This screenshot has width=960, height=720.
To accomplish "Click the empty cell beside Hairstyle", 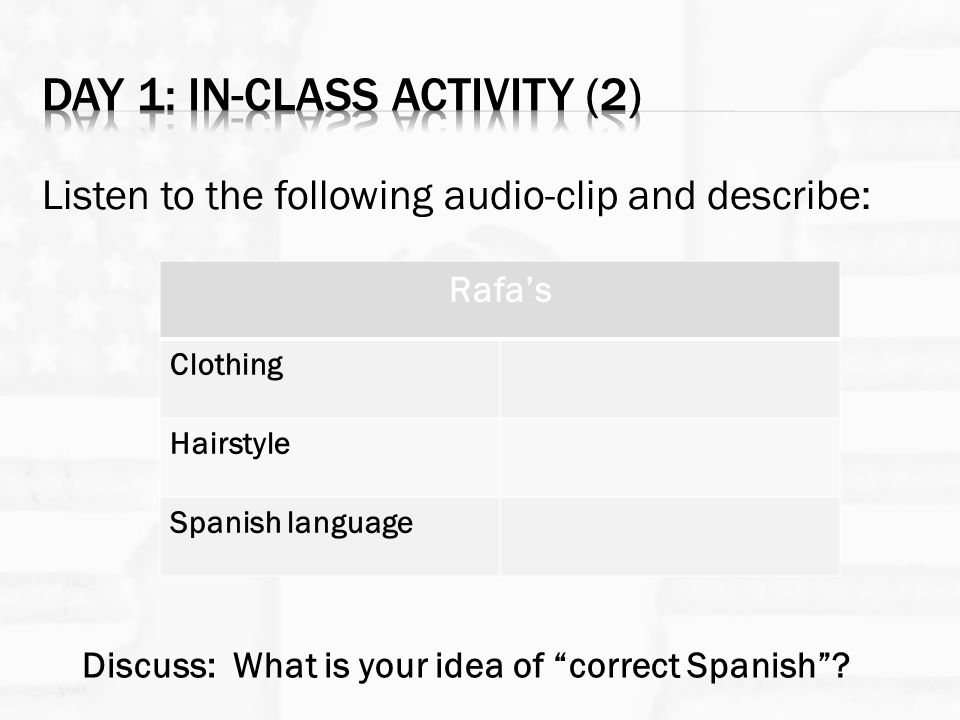I will (x=670, y=457).
